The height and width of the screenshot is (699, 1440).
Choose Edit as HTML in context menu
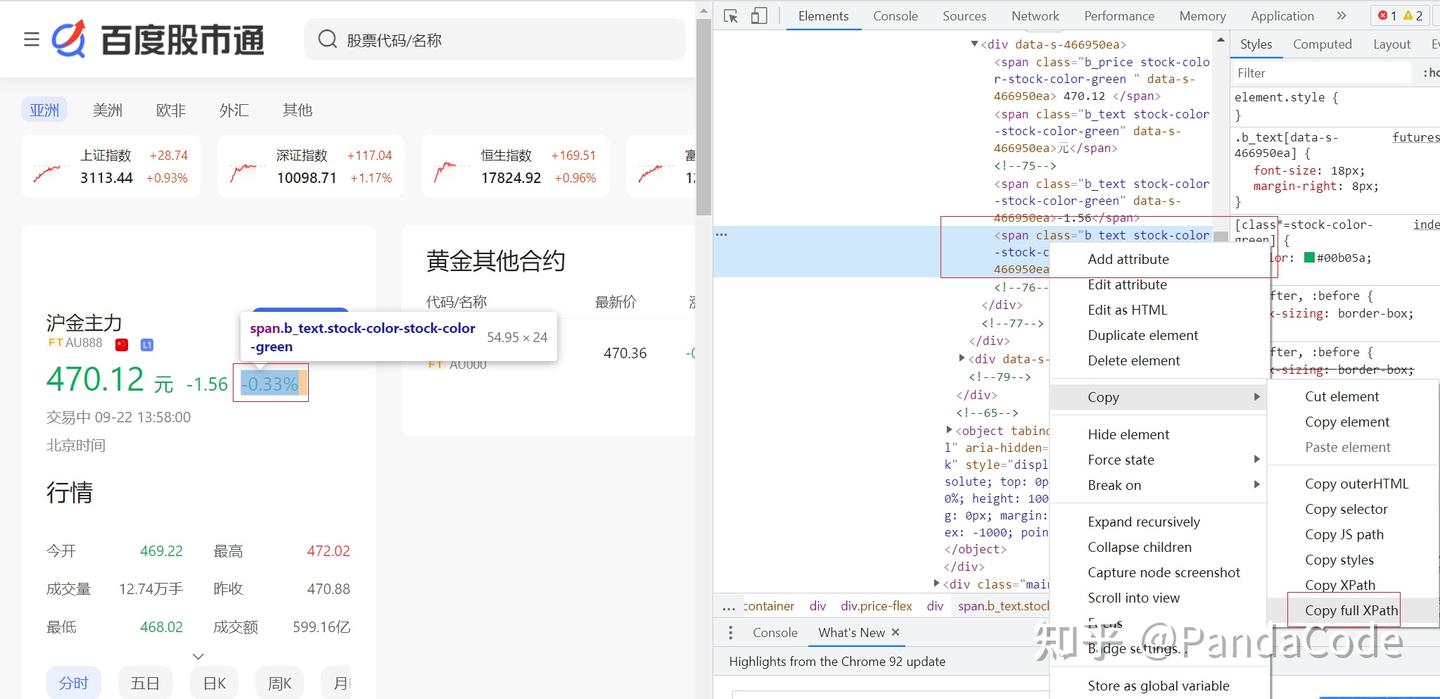pyautogui.click(x=1127, y=310)
